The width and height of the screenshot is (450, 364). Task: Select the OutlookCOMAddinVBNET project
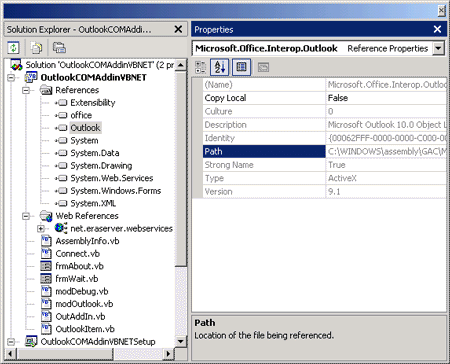93,78
